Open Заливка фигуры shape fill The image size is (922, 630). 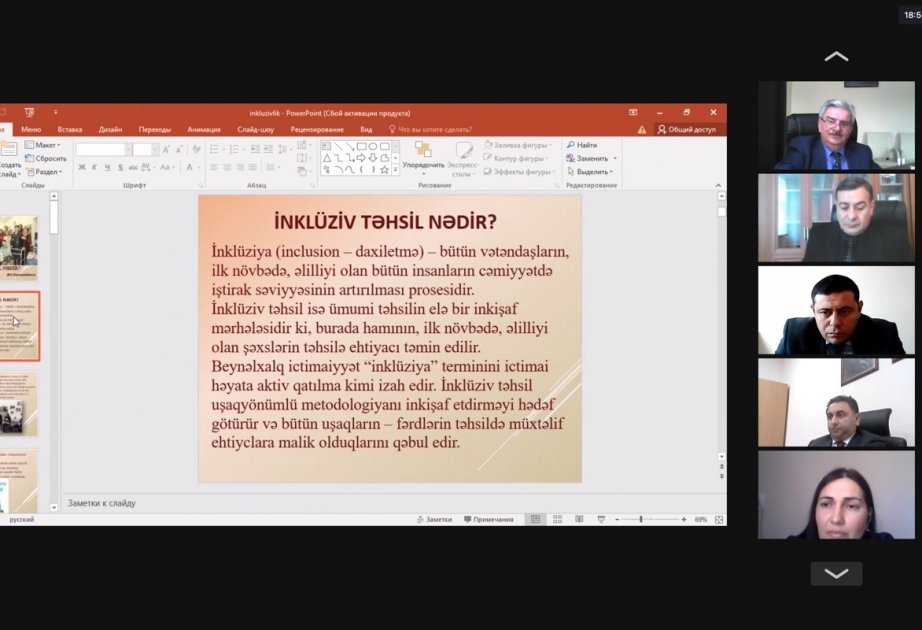point(517,145)
